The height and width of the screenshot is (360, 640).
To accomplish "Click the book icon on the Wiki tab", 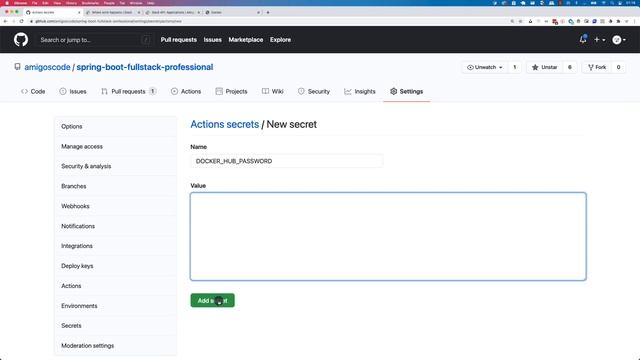I will coord(265,91).
